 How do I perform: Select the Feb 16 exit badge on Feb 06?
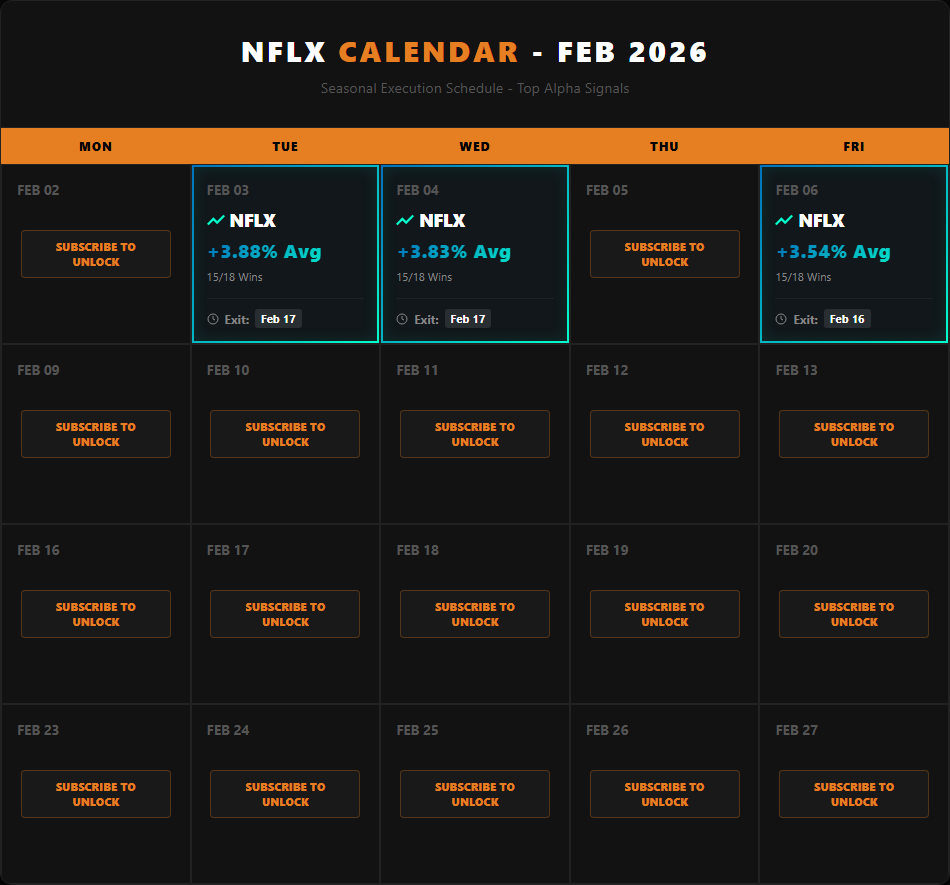[847, 318]
